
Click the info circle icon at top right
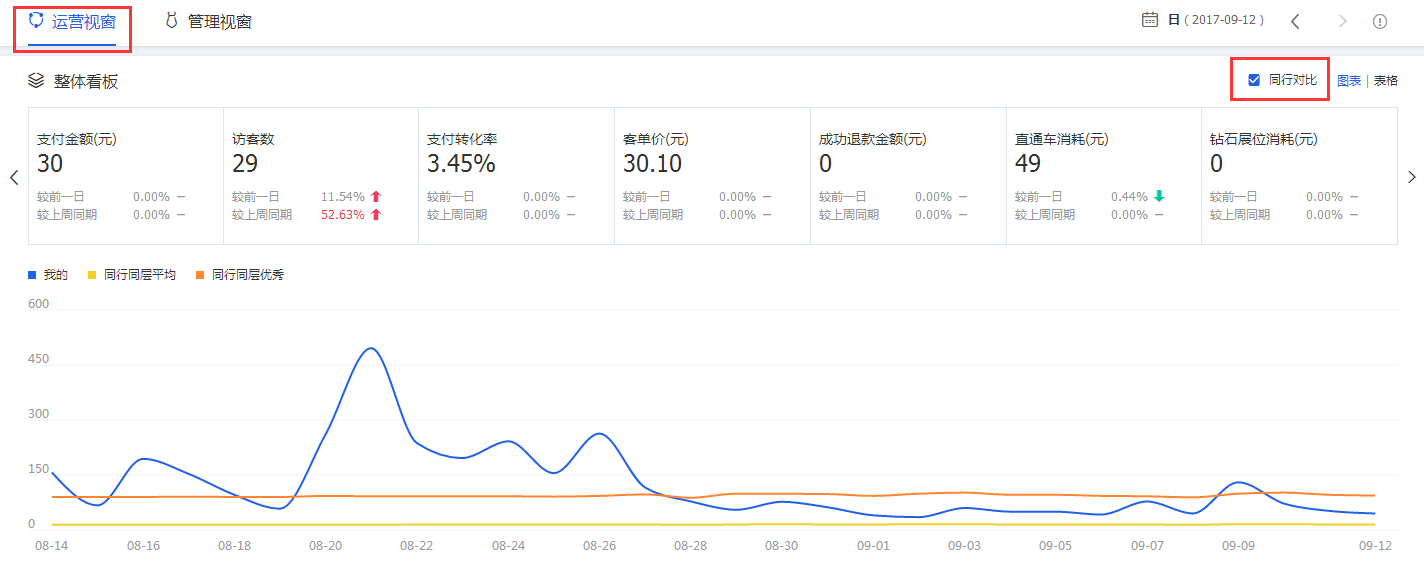click(x=1380, y=21)
